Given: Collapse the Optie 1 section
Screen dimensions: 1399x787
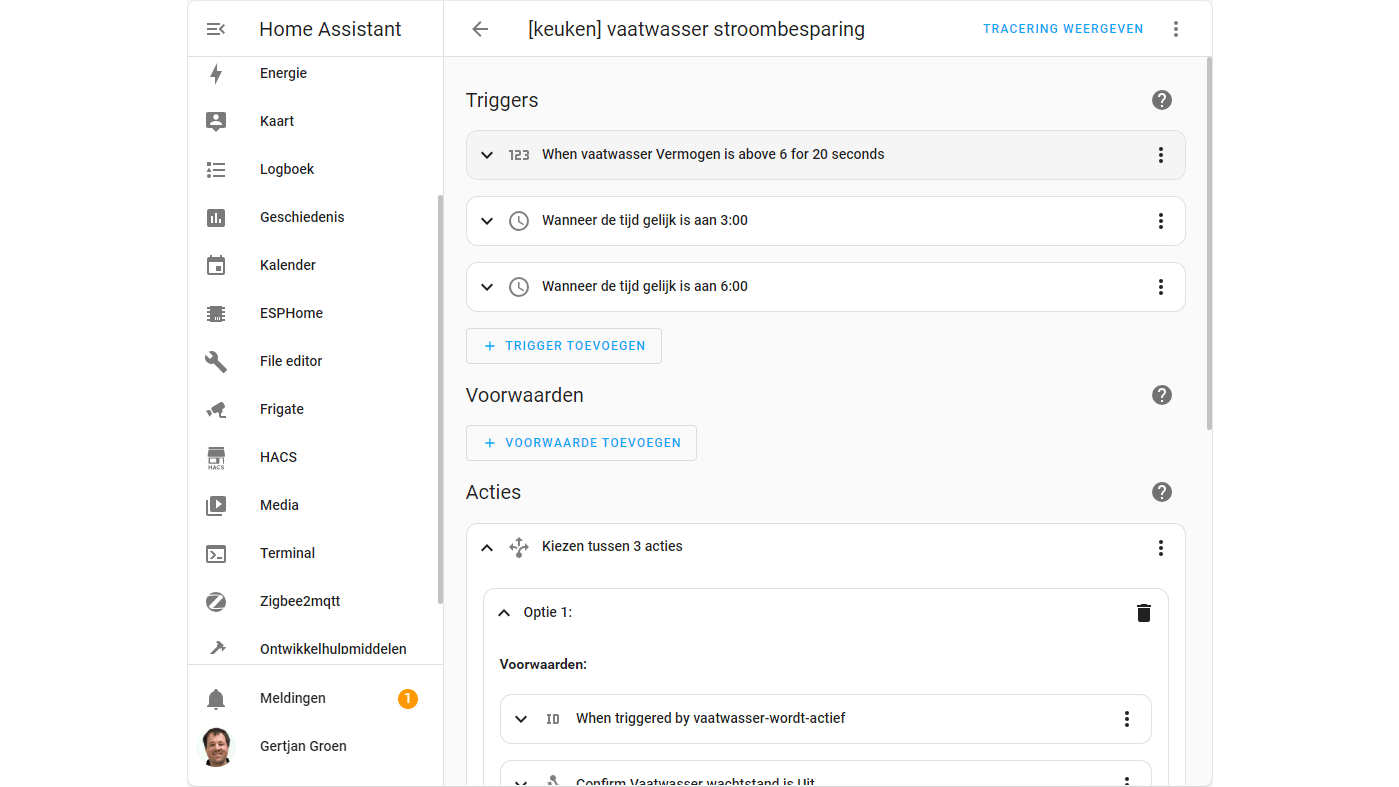Looking at the screenshot, I should point(504,613).
